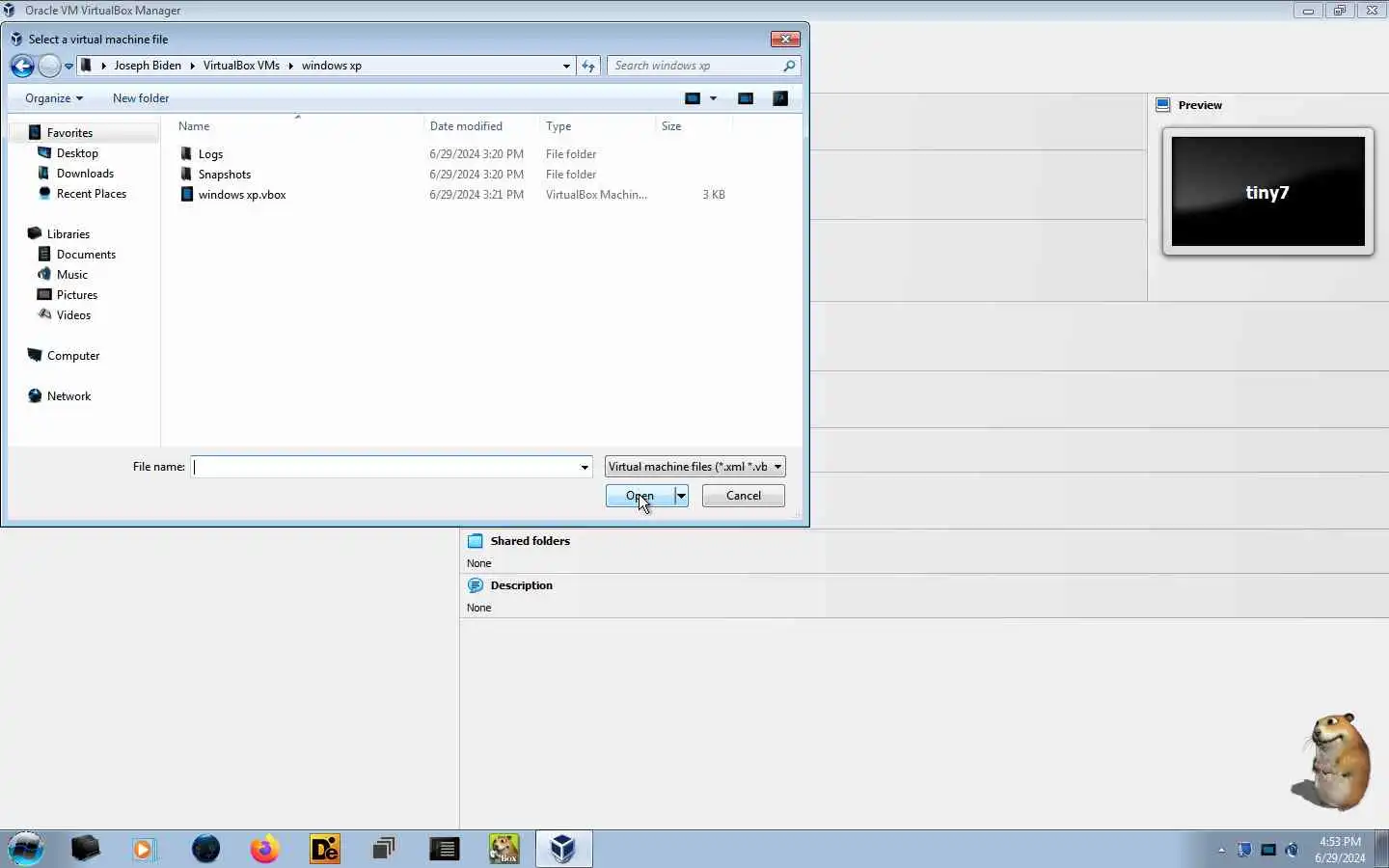The width and height of the screenshot is (1389, 868).
Task: Open the hamster Box taskbar icon
Action: (x=504, y=849)
